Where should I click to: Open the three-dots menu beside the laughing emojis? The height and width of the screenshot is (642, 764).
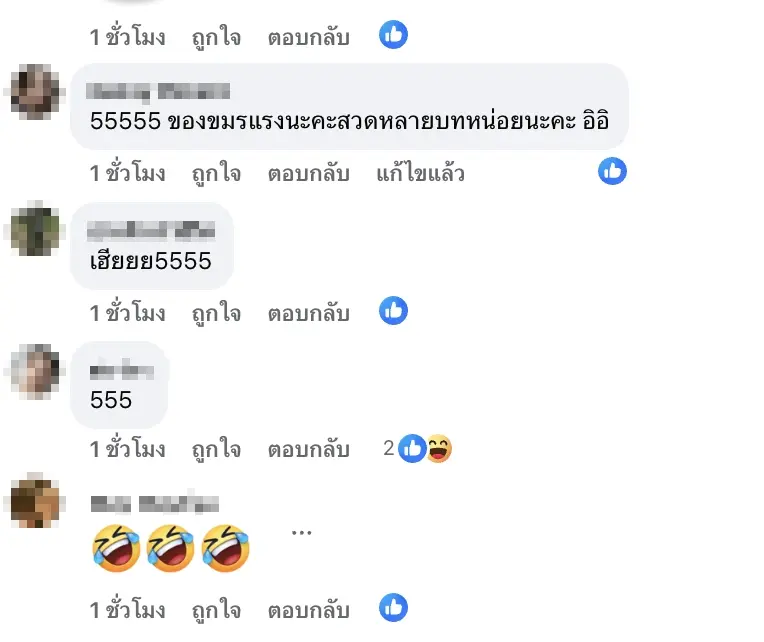click(302, 532)
